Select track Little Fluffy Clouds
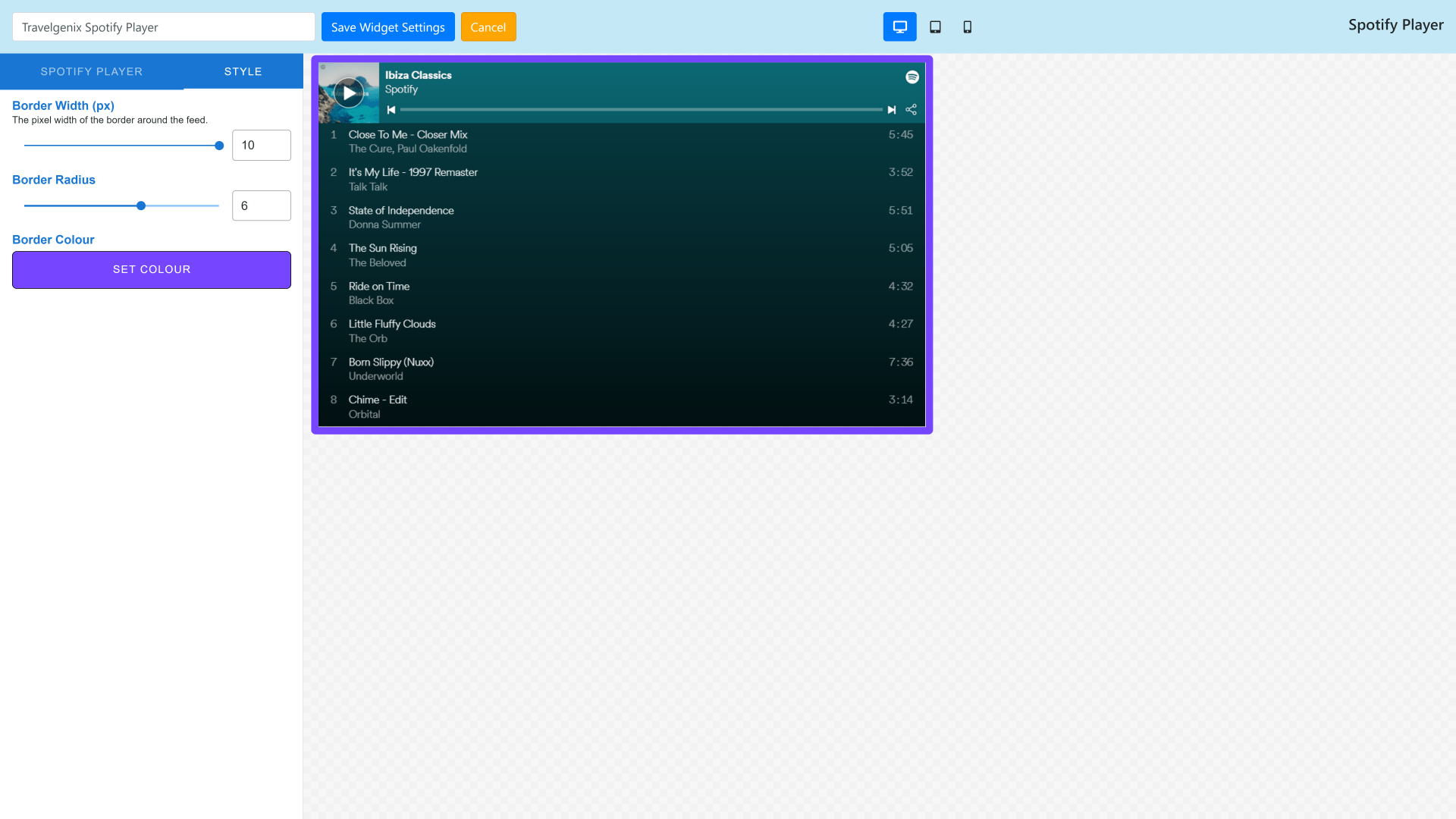The image size is (1456, 819). [x=622, y=331]
